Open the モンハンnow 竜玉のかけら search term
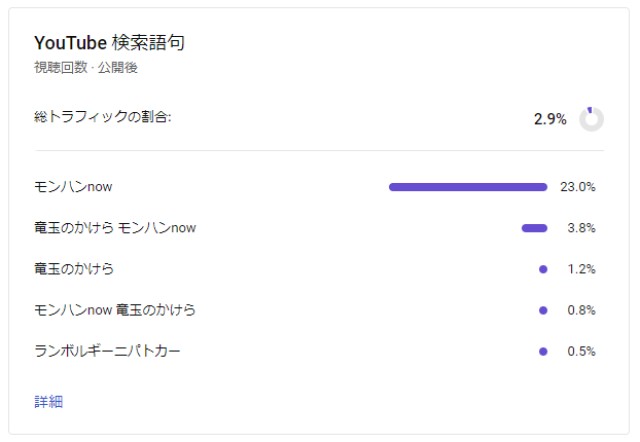Viewport: 640px width, 442px height. click(x=115, y=310)
